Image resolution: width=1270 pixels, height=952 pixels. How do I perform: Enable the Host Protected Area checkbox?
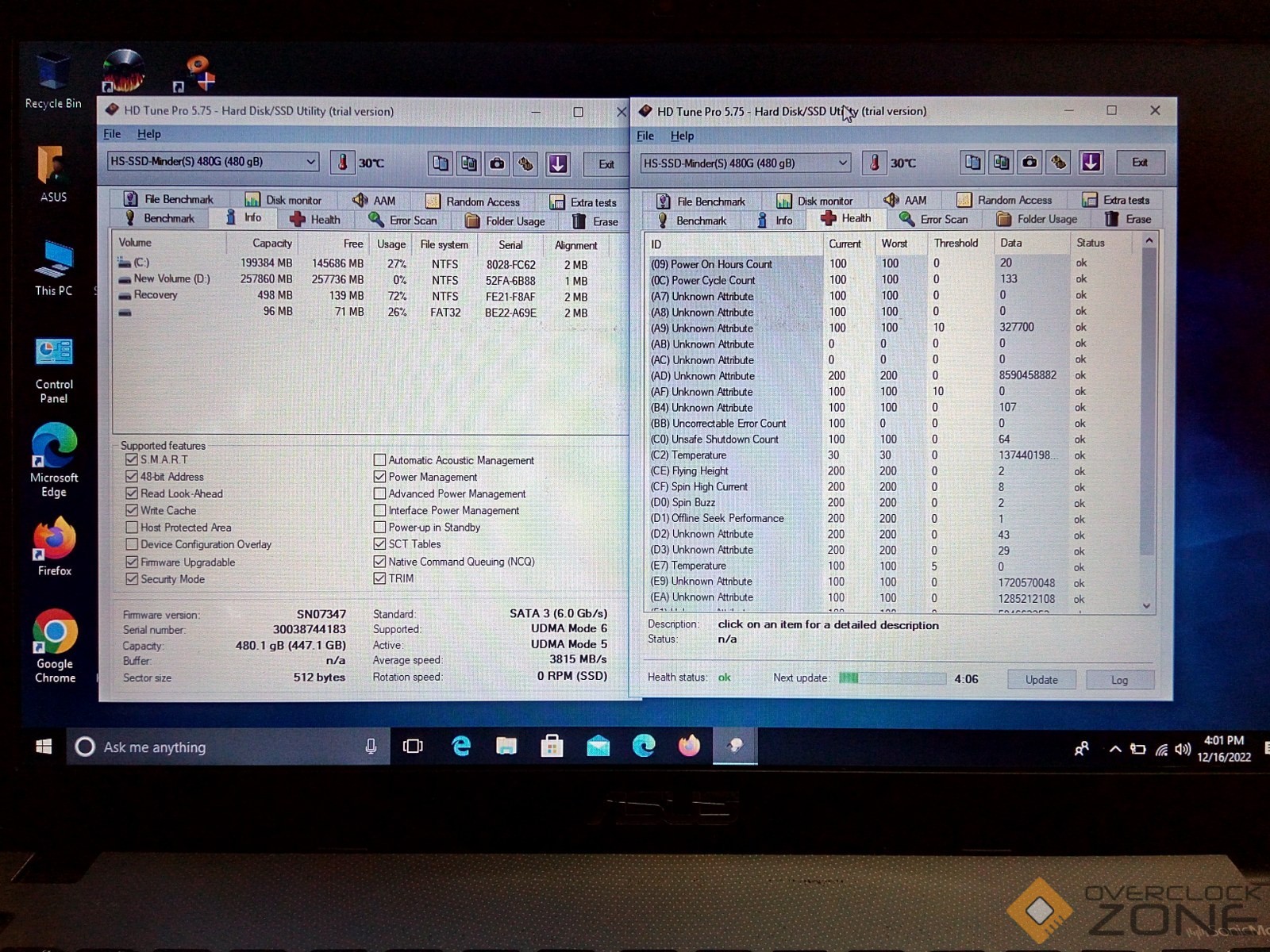click(132, 528)
